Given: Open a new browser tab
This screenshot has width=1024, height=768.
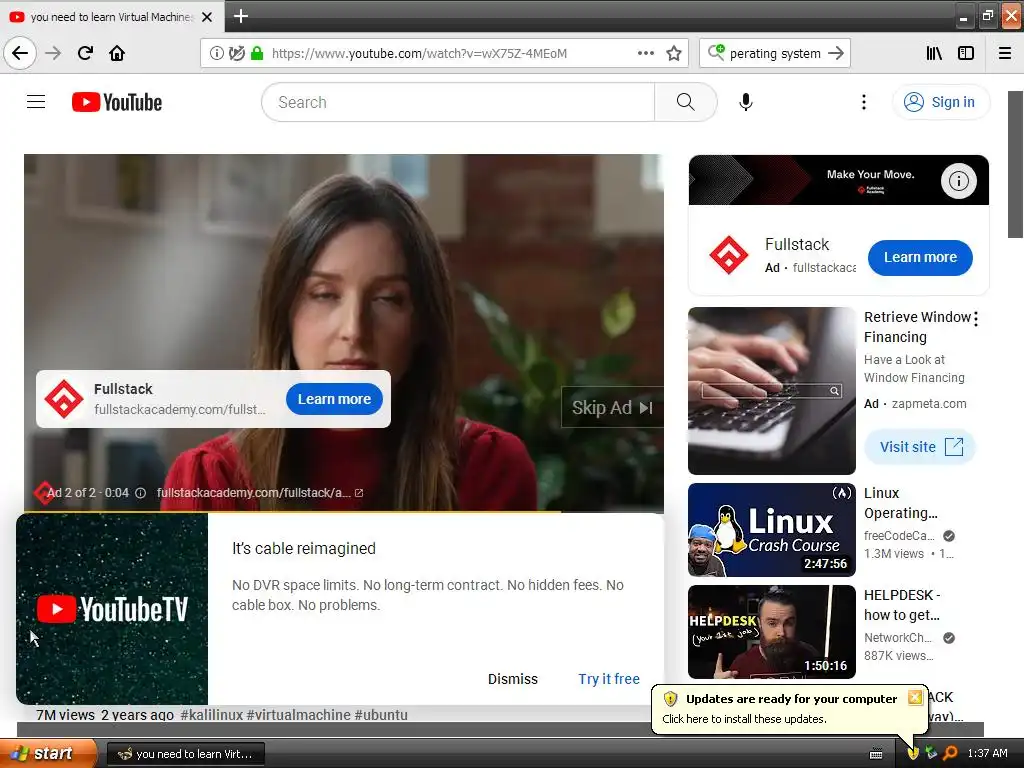Looking at the screenshot, I should pyautogui.click(x=240, y=16).
